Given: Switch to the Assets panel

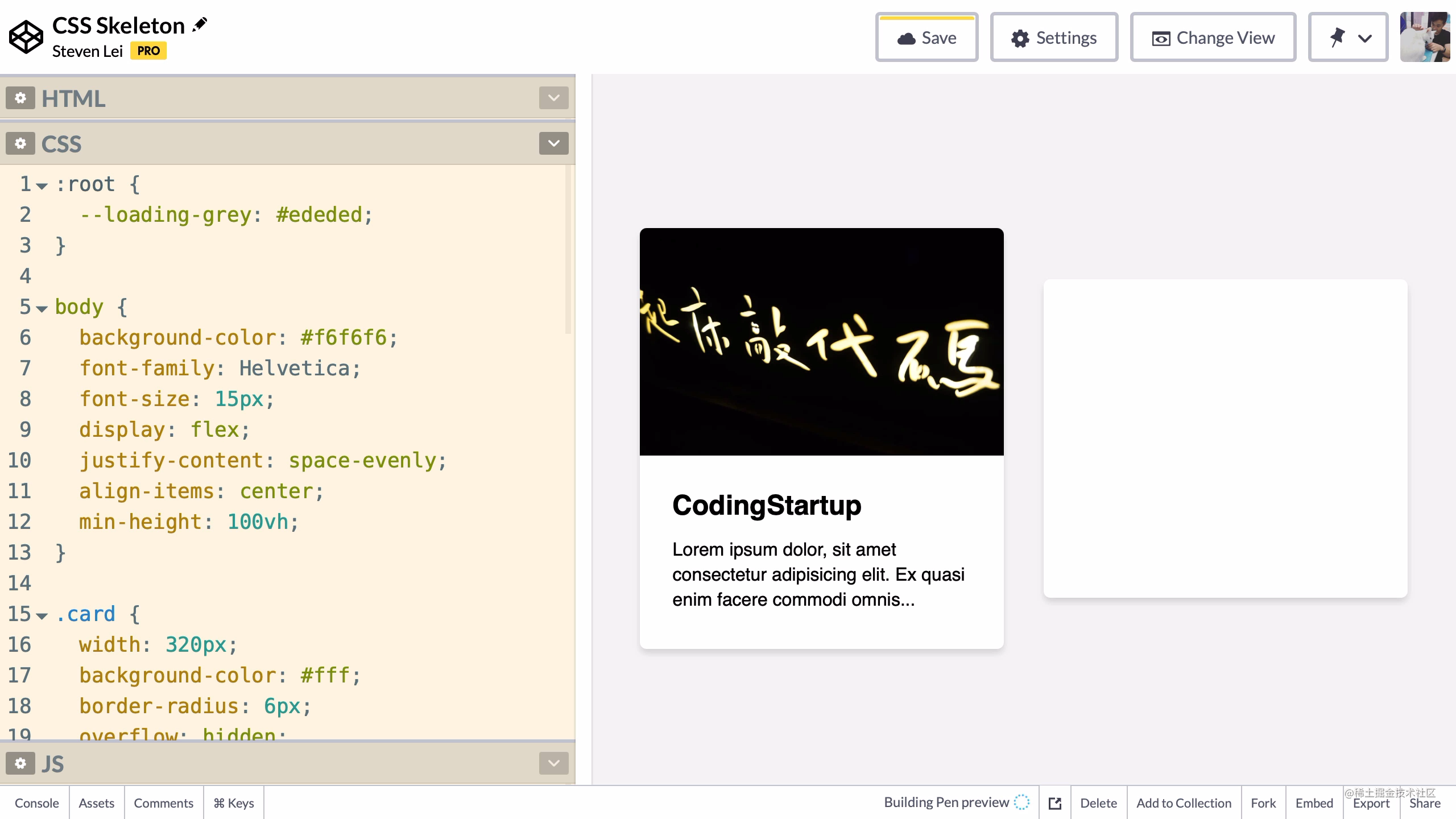Looking at the screenshot, I should [96, 803].
